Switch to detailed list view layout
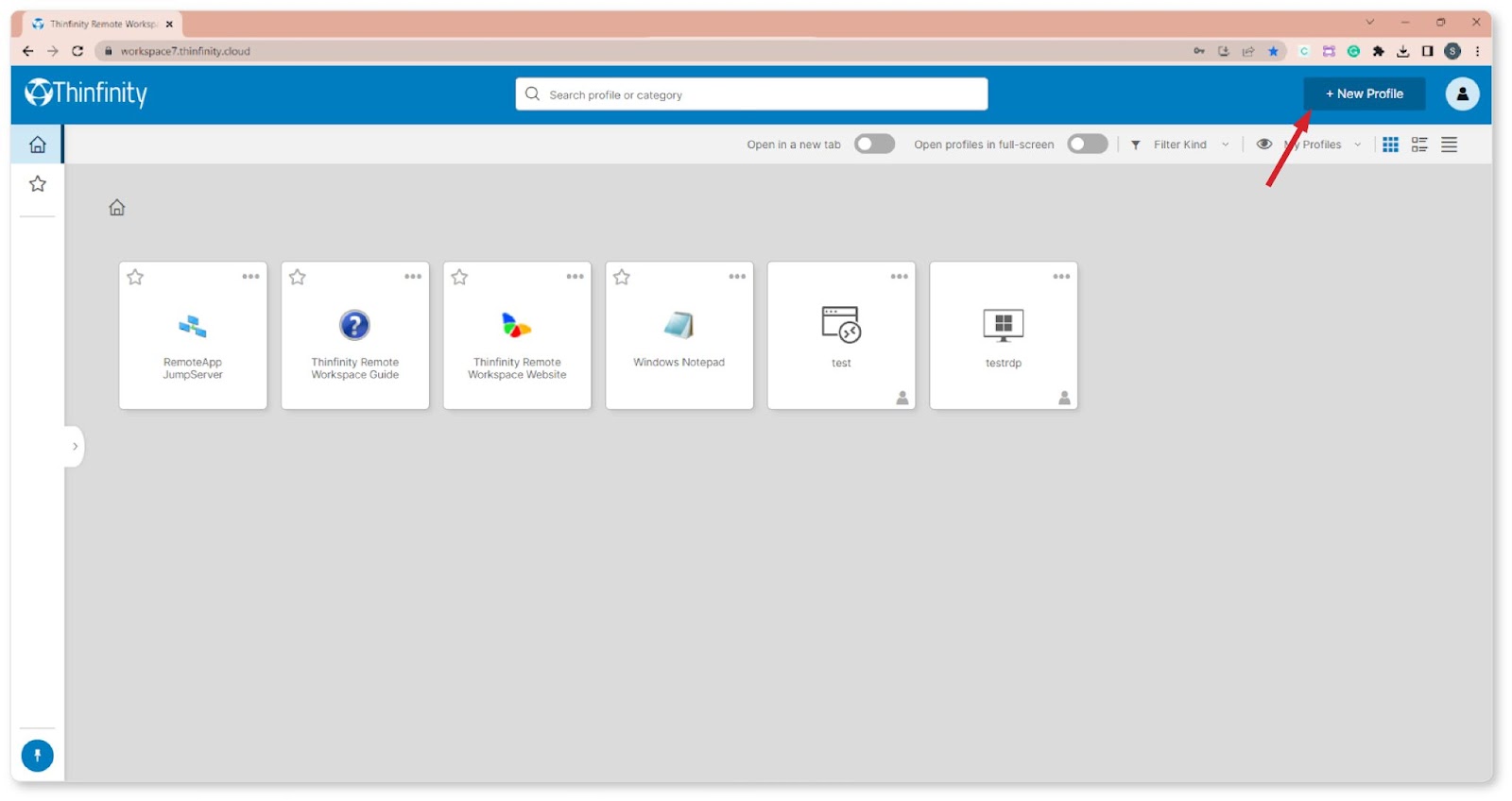 [x=1419, y=145]
